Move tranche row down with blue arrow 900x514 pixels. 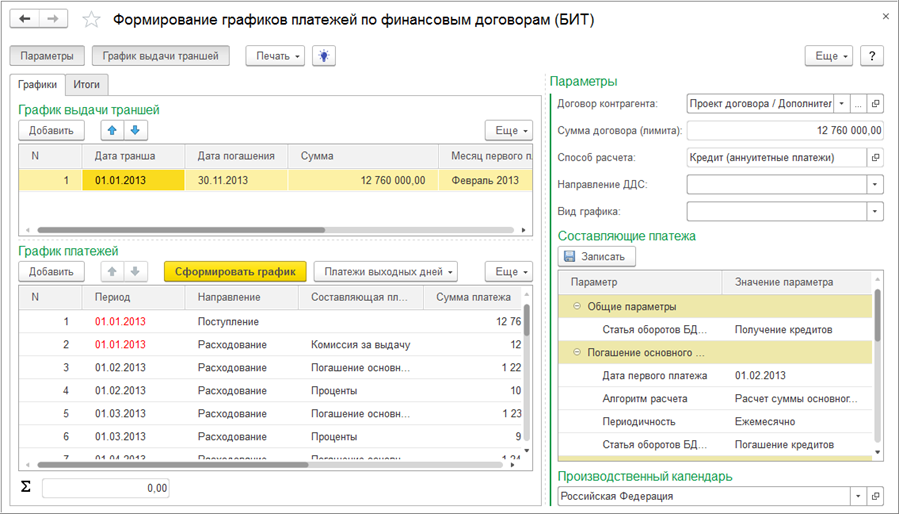(x=136, y=130)
